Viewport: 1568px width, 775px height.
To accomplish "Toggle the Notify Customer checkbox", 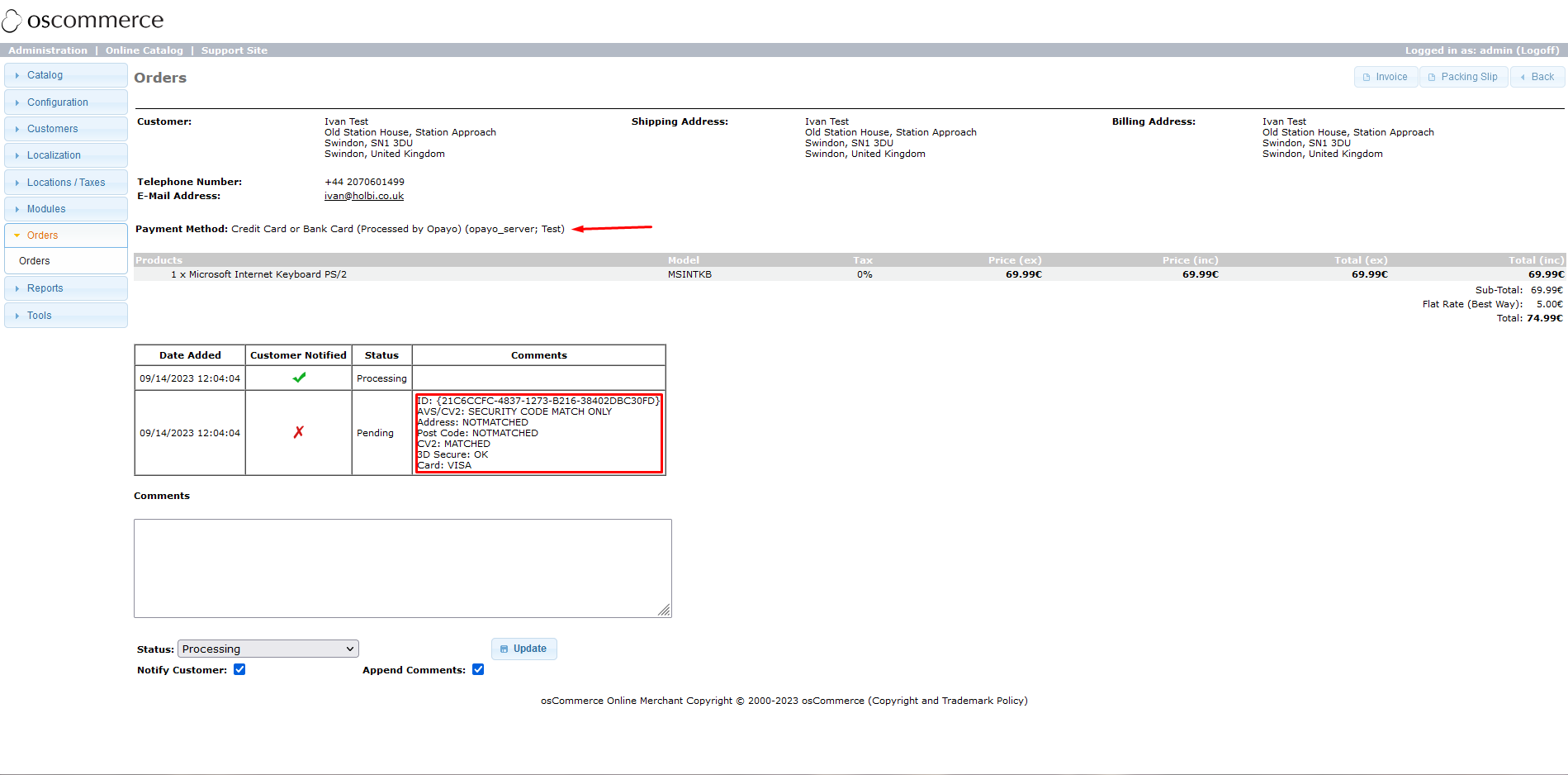I will coord(239,669).
